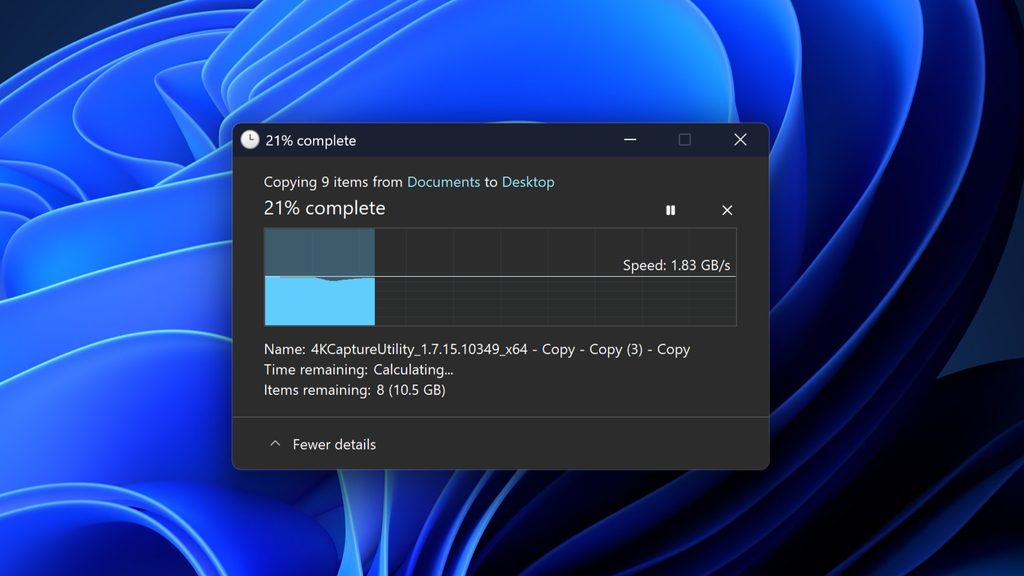
Task: Close the dialog via title bar X
Action: point(740,140)
